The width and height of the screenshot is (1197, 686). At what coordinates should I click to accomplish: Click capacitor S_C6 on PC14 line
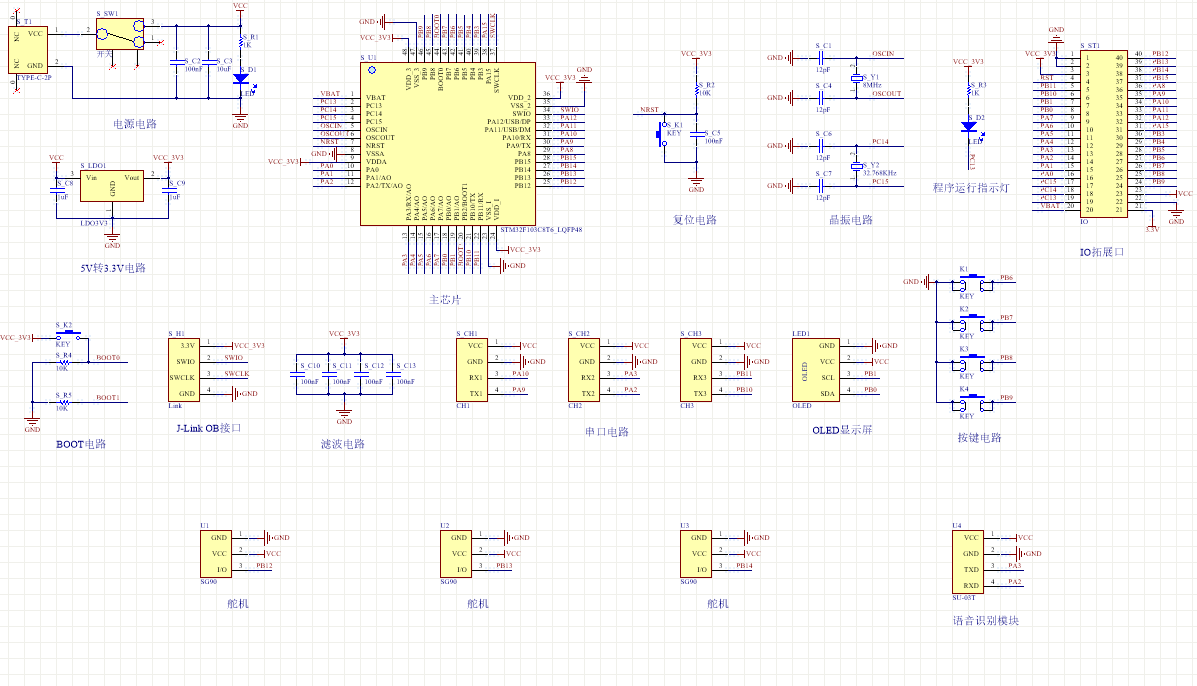click(821, 145)
